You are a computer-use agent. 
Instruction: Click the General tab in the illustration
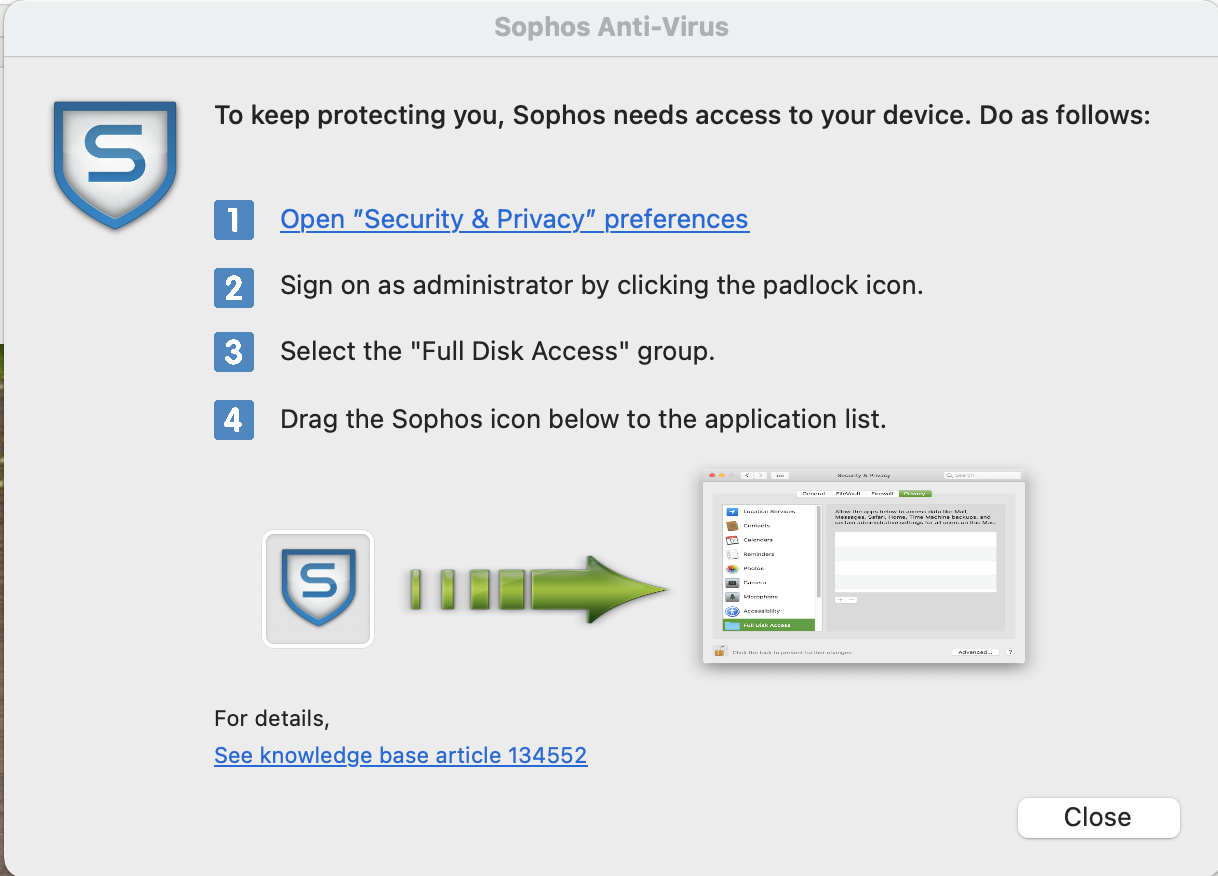click(x=813, y=493)
